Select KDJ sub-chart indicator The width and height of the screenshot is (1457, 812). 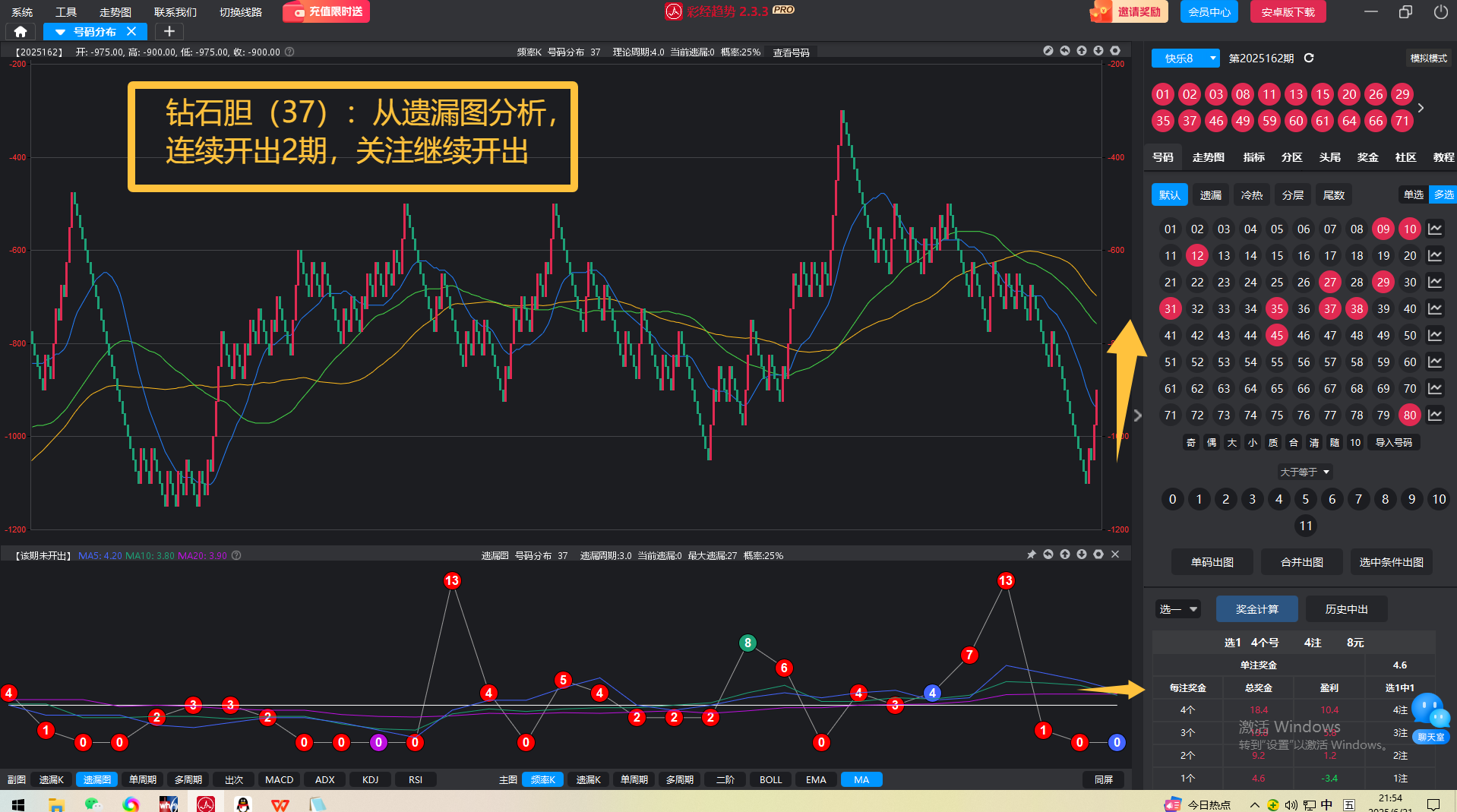370,779
